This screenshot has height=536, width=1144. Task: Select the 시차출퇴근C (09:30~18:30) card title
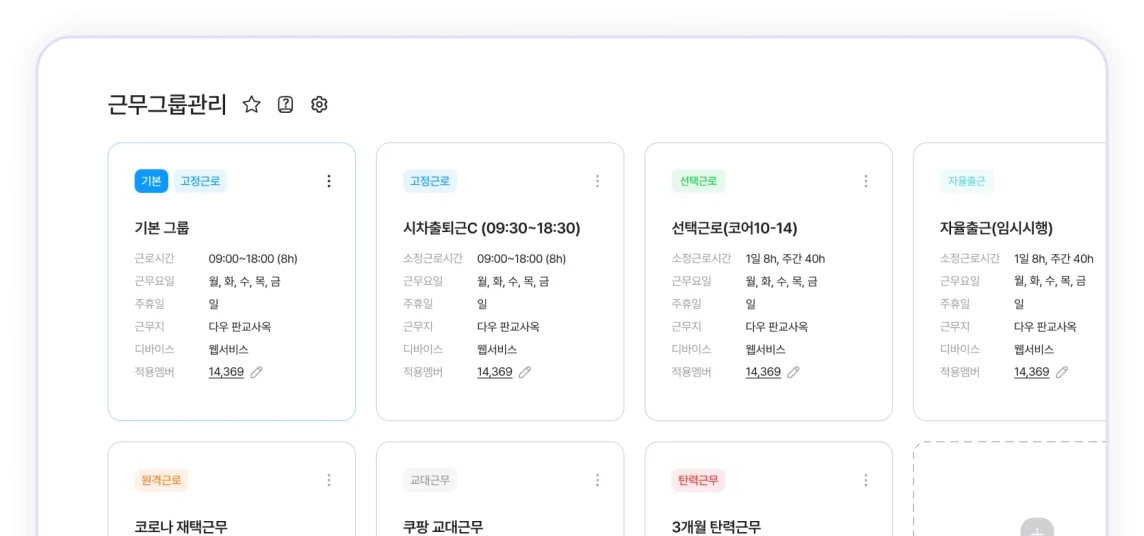point(492,228)
